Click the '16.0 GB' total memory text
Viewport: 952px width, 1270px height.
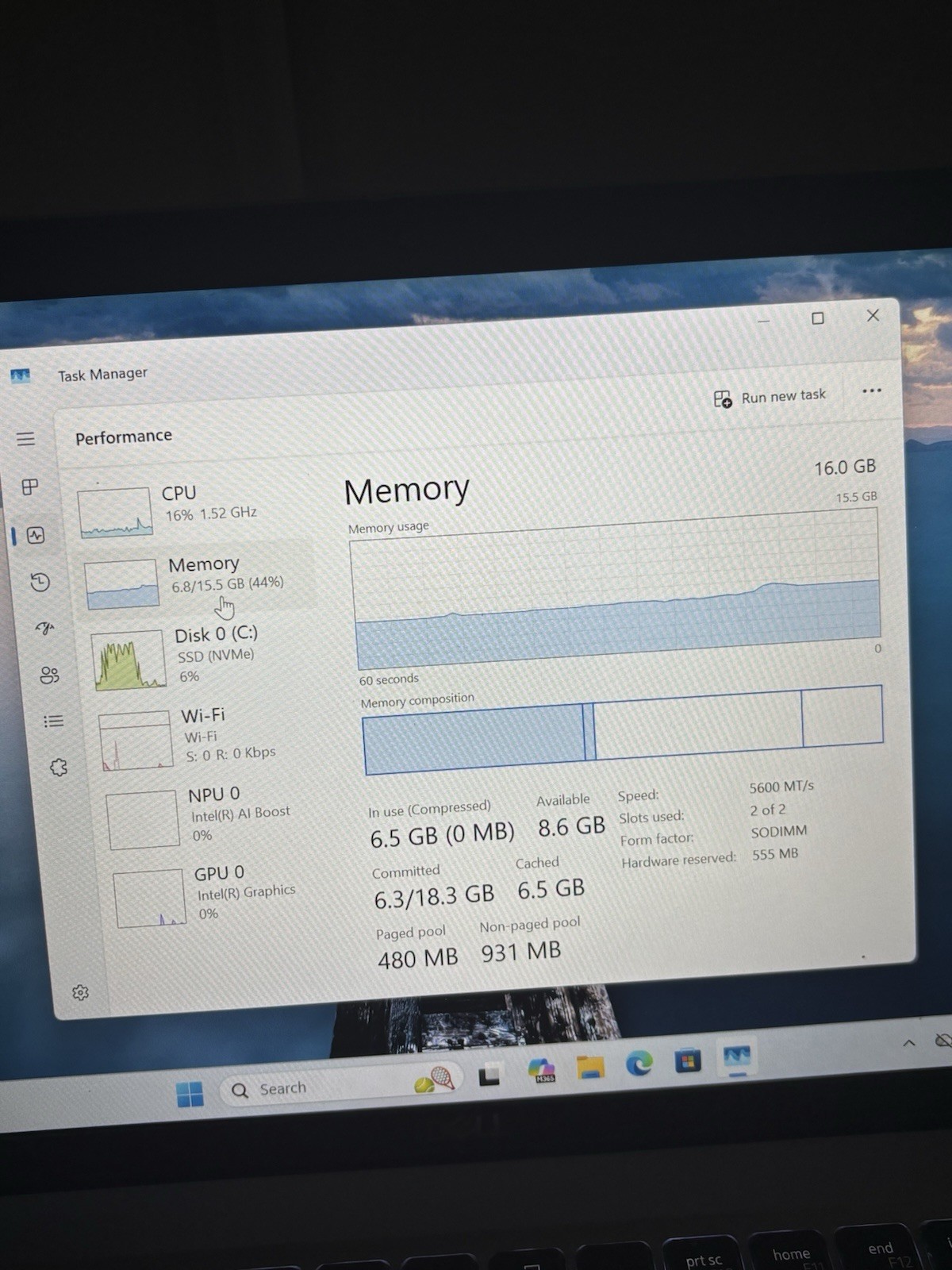tap(845, 468)
